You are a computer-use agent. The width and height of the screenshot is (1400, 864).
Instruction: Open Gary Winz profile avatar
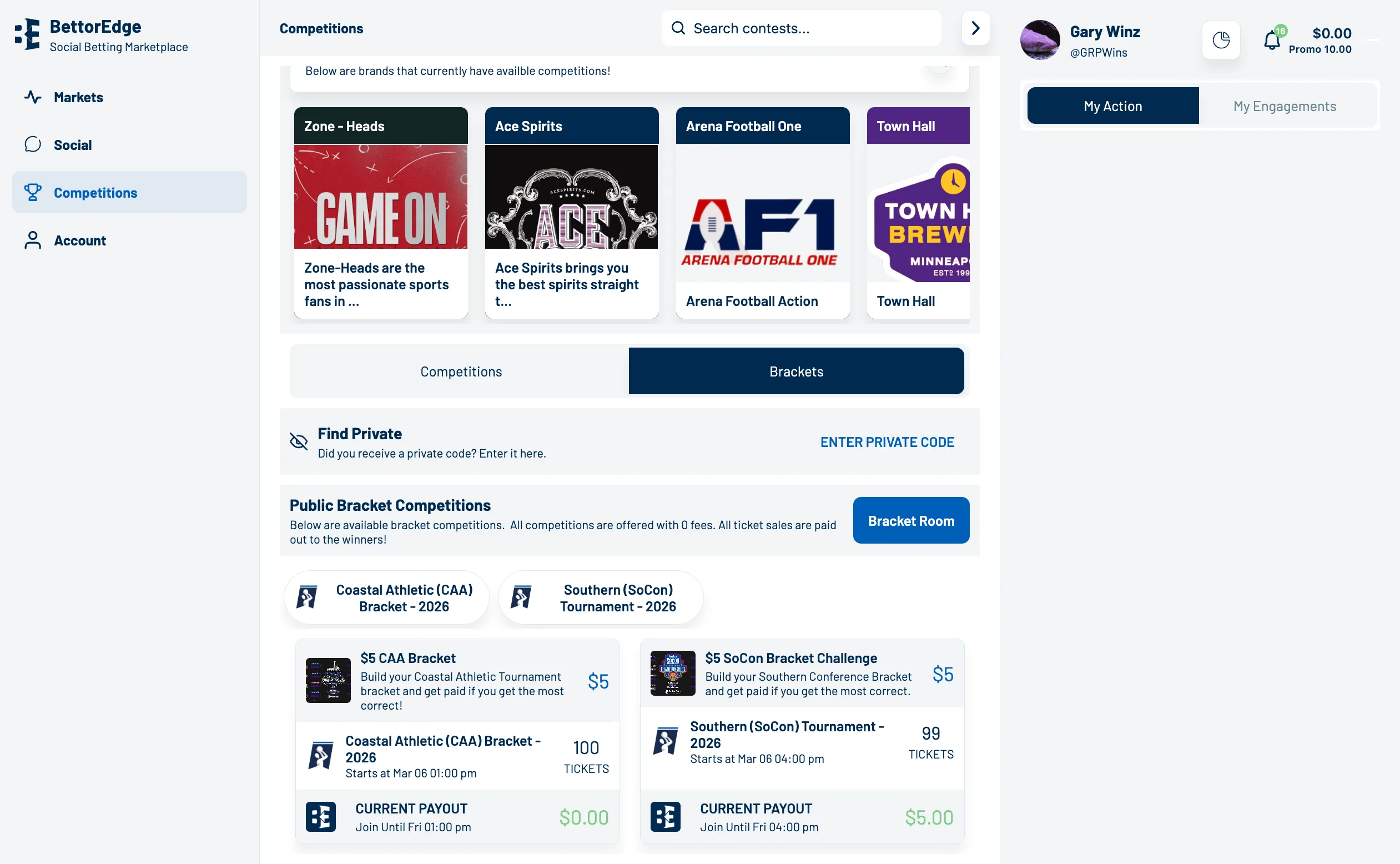point(1040,40)
